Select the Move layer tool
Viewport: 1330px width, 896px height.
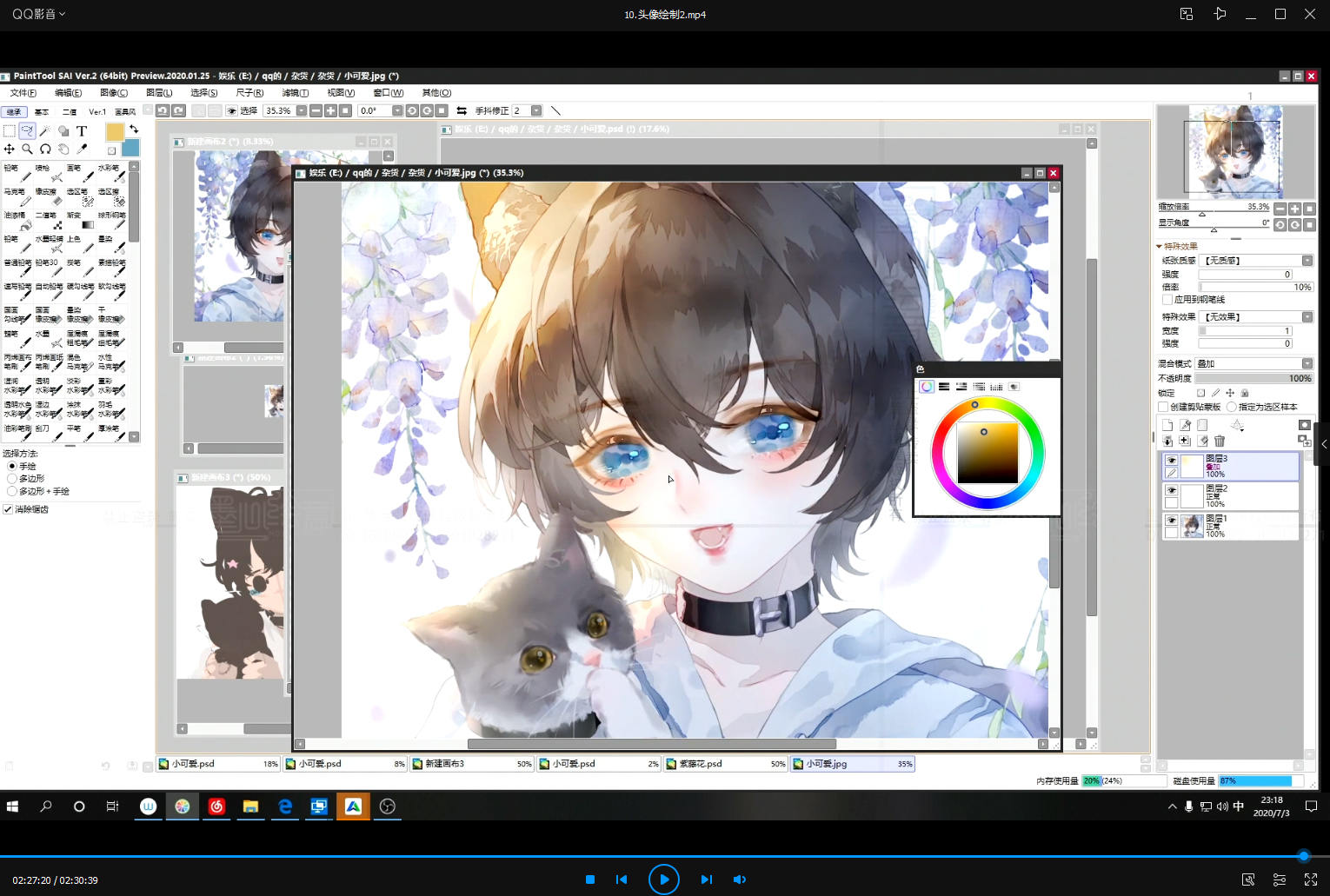9,149
